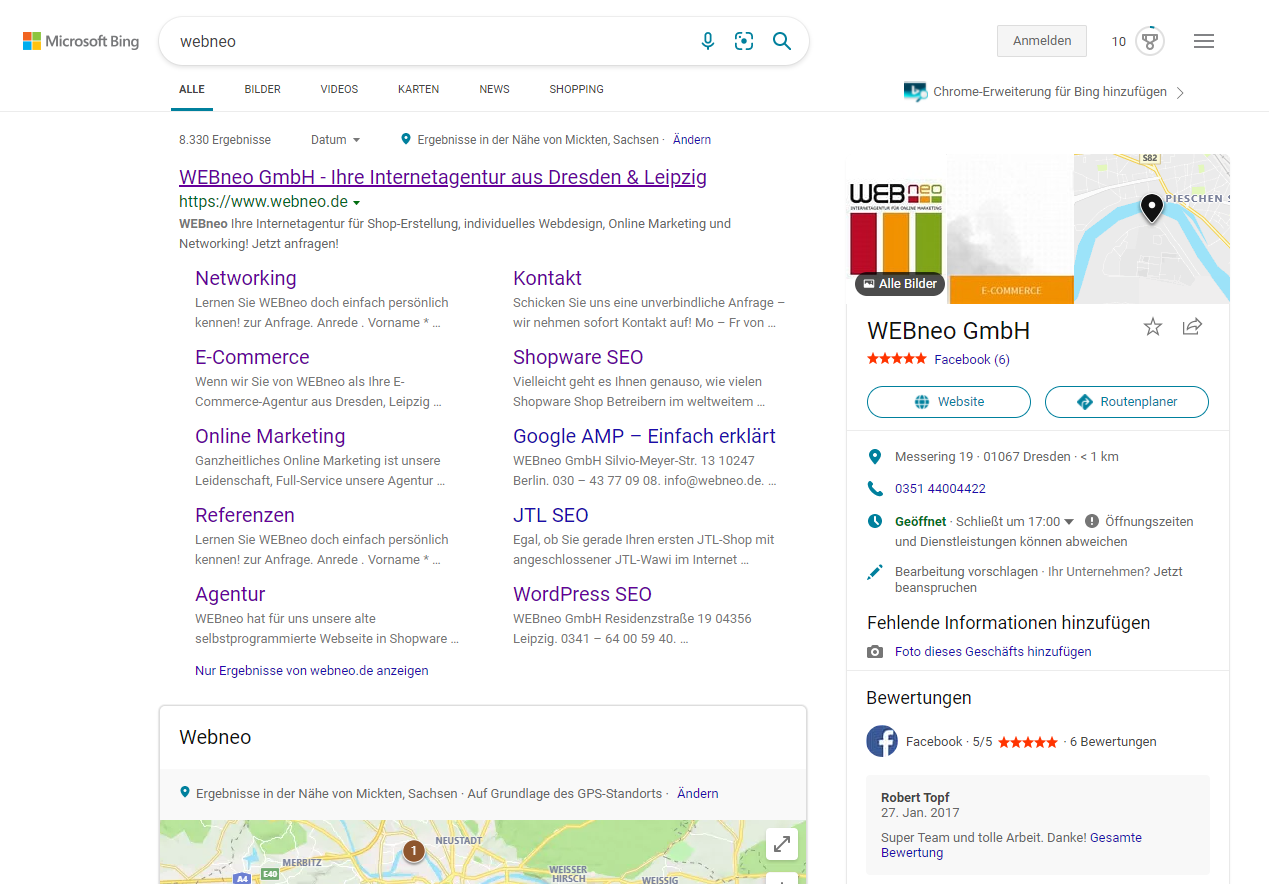Open the WEBneo logo thumbnail image
Screen dimensions: 1269x884
coord(896,228)
